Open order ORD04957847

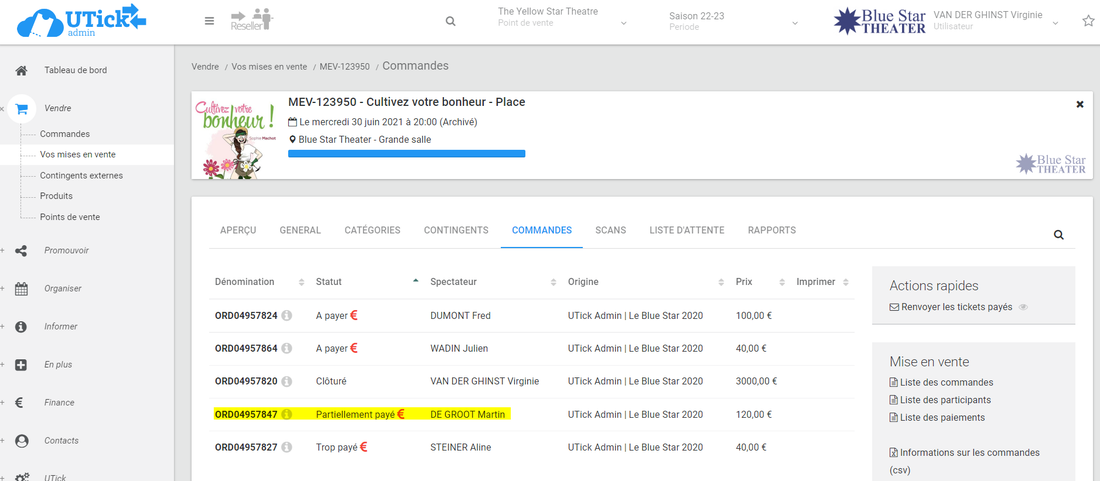point(246,414)
